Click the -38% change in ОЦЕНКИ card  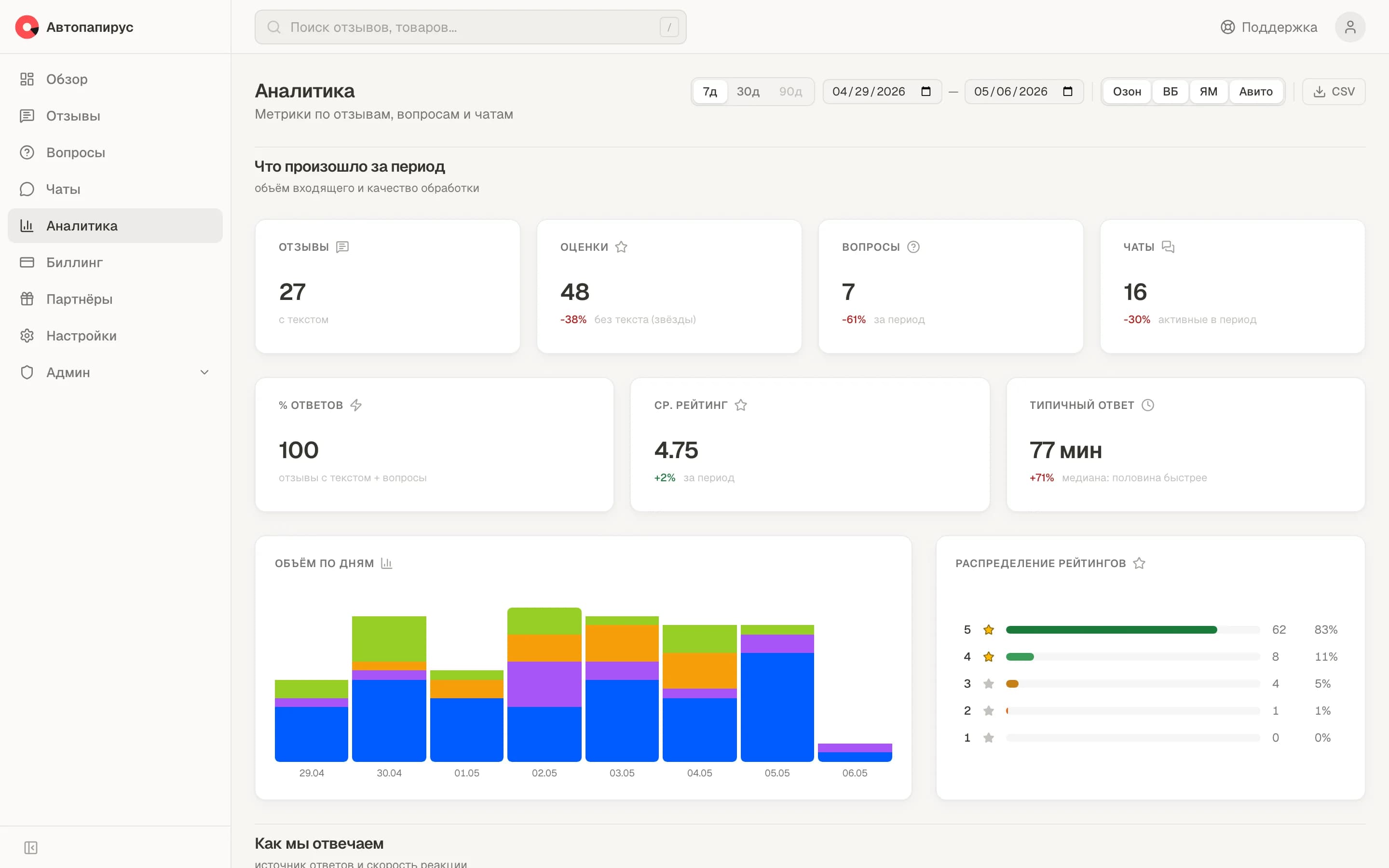click(x=573, y=320)
